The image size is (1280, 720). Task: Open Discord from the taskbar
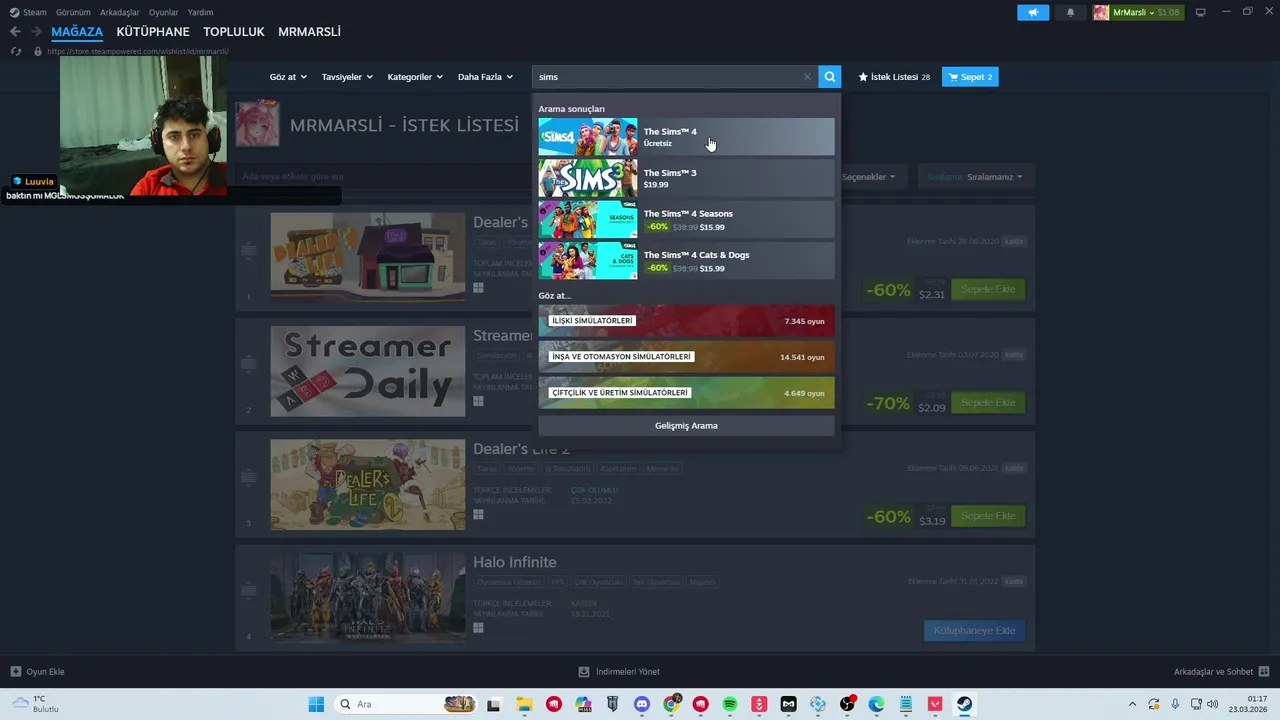coord(642,704)
